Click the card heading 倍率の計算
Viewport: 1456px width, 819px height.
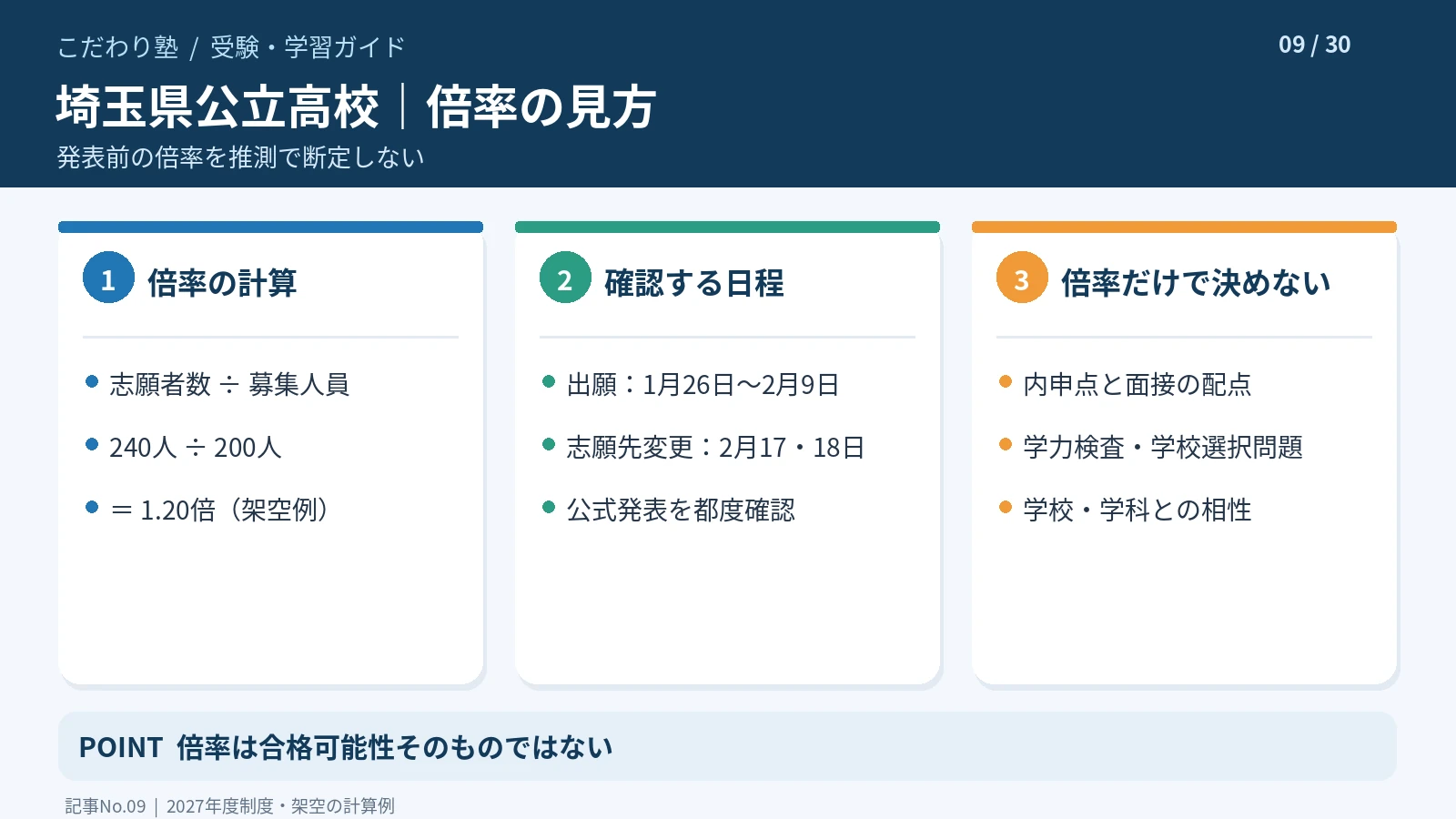[222, 283]
